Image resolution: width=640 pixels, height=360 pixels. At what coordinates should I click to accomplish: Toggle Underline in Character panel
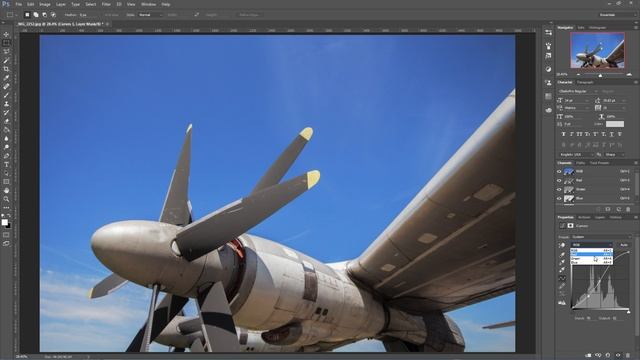611,134
